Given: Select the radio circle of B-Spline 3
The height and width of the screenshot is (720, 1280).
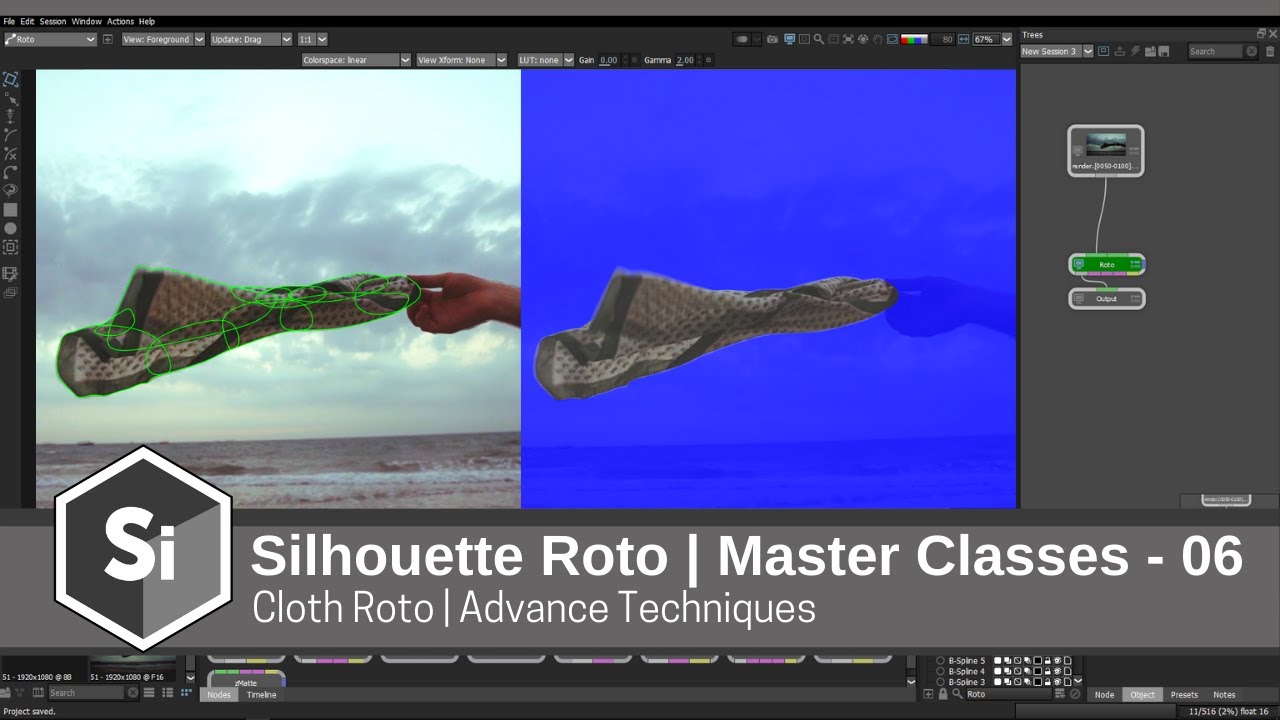Looking at the screenshot, I should click(940, 682).
